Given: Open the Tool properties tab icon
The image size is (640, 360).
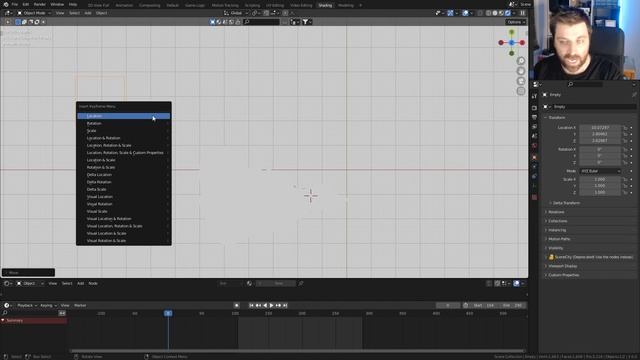Looking at the screenshot, I should tap(534, 96).
